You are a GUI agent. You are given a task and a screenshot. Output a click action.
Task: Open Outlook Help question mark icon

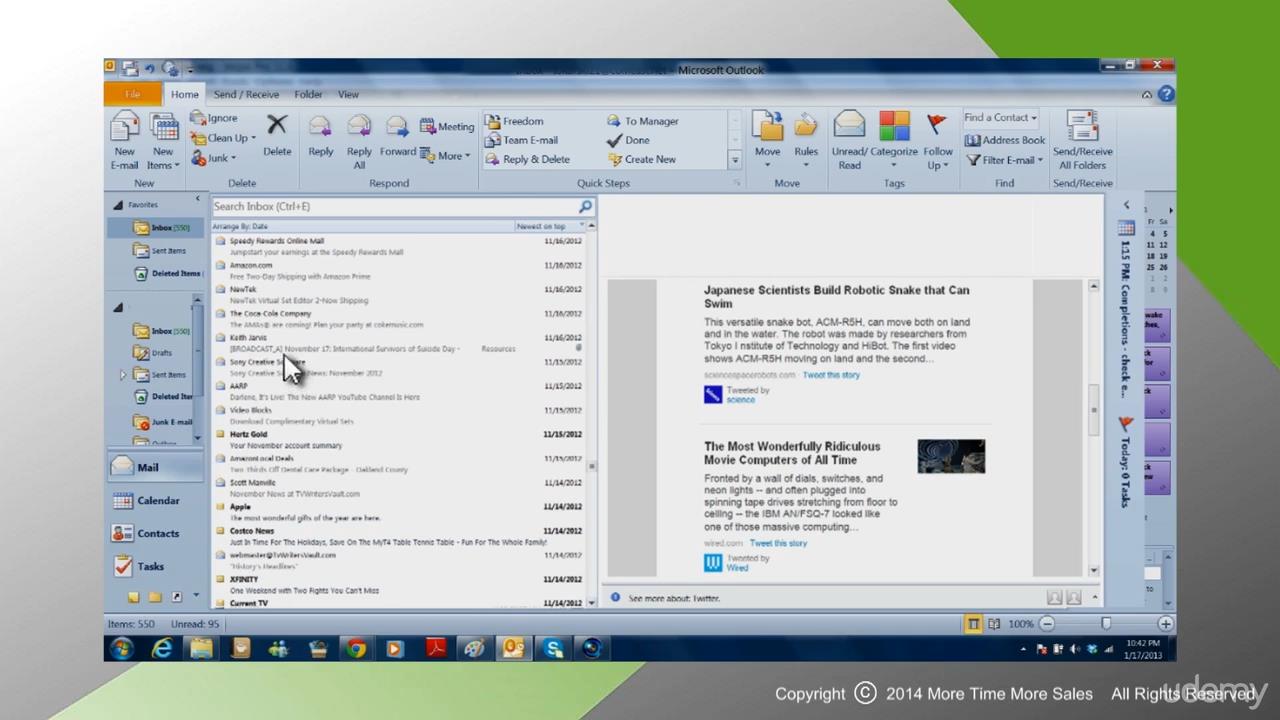(x=1166, y=94)
